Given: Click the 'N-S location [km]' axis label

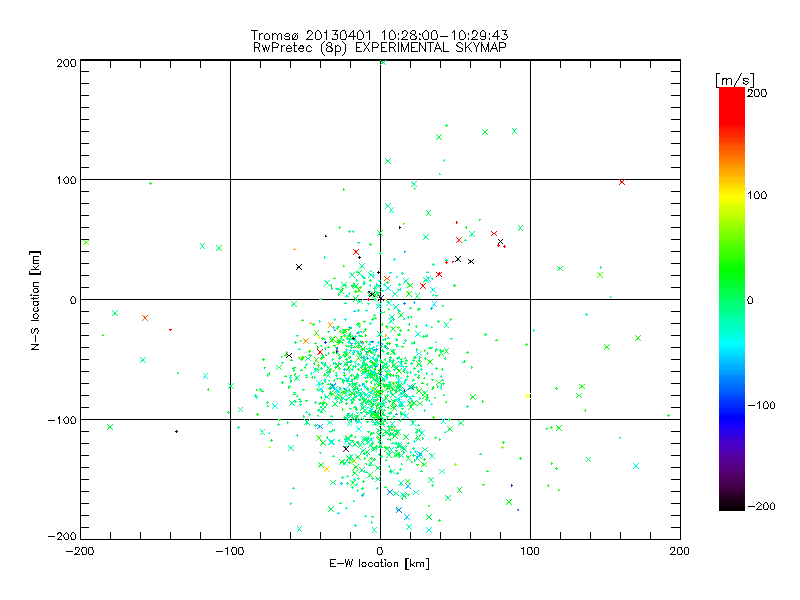Looking at the screenshot, I should [35, 300].
